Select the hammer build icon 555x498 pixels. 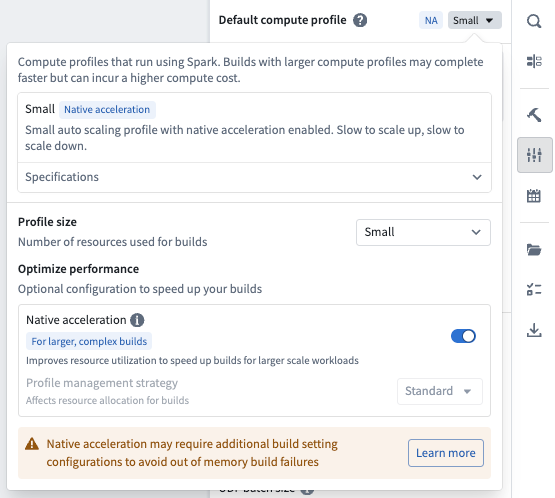click(534, 115)
